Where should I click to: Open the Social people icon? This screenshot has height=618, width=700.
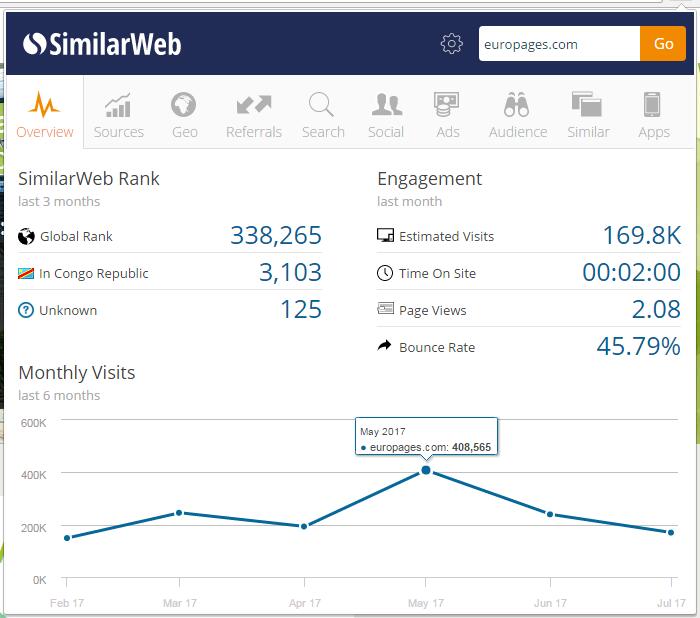386,105
